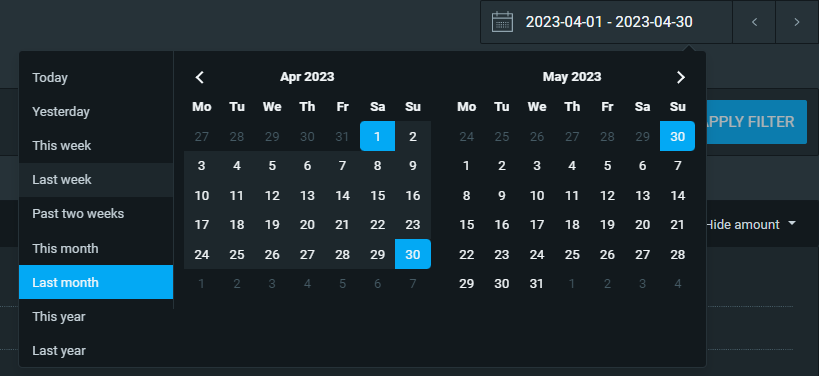Shift date range forward with right chevron

pyautogui.click(x=797, y=22)
